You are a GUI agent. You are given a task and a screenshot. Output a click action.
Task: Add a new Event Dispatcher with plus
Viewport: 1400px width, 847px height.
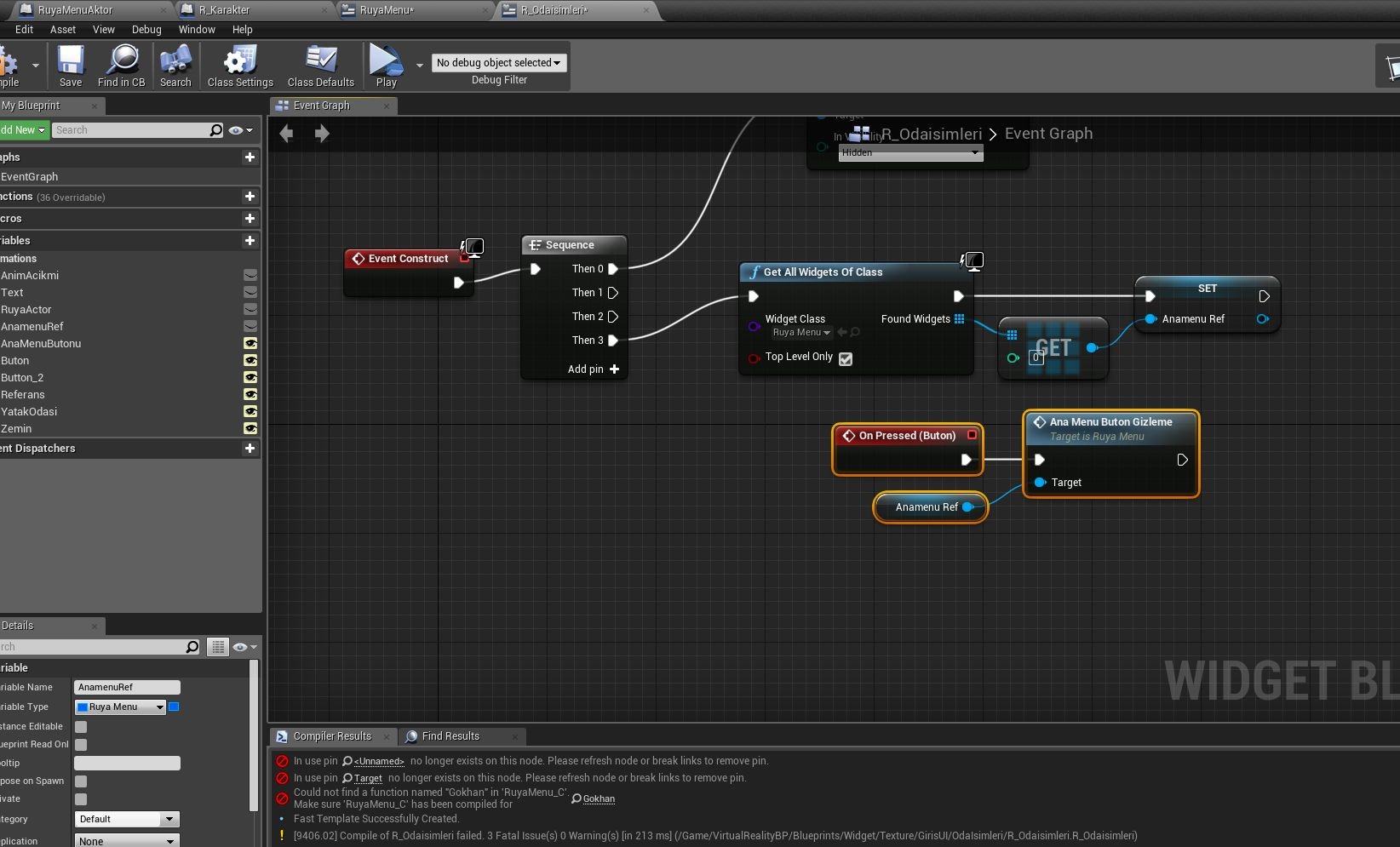[250, 448]
